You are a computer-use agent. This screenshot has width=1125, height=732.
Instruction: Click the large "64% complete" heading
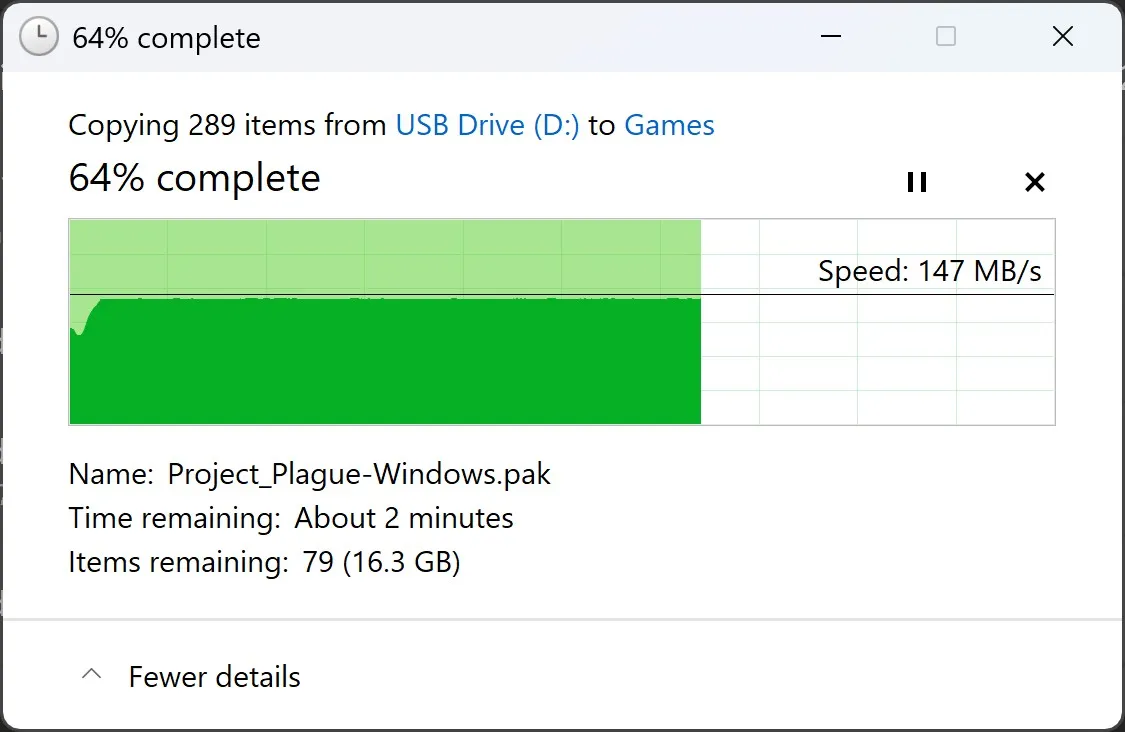coord(194,179)
